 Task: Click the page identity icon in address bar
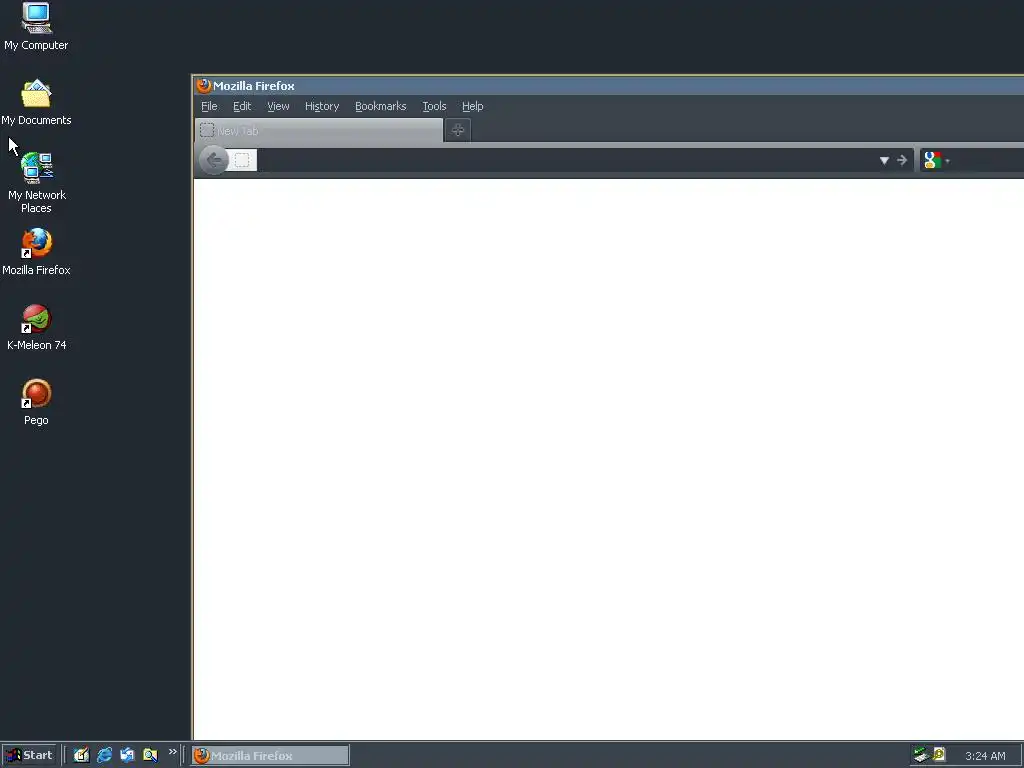click(242, 160)
